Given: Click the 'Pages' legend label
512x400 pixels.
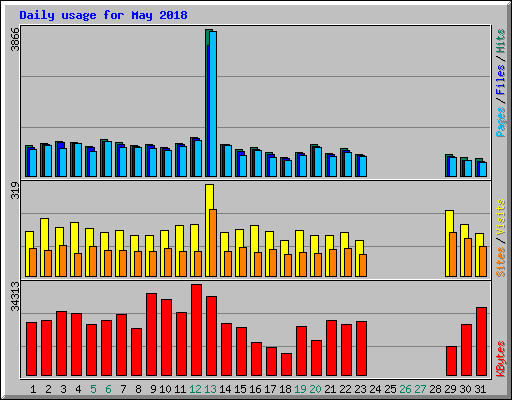Looking at the screenshot, I should pos(501,122).
